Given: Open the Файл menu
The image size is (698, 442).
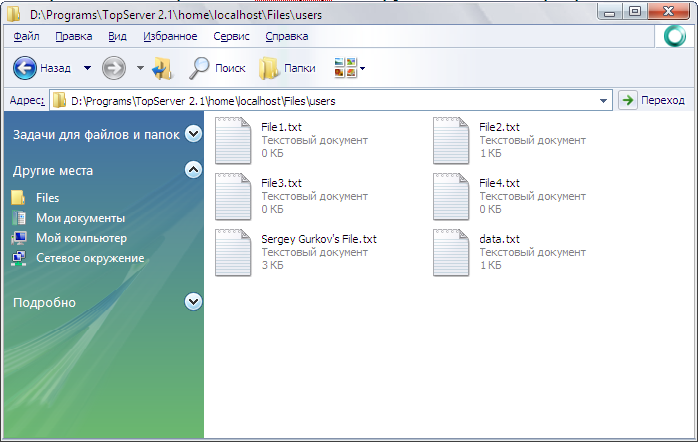Looking at the screenshot, I should [26, 36].
